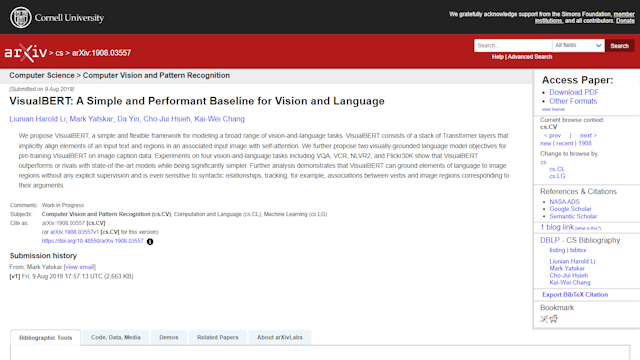The image size is (640, 360).
Task: Click the view email link
Action: tap(80, 267)
